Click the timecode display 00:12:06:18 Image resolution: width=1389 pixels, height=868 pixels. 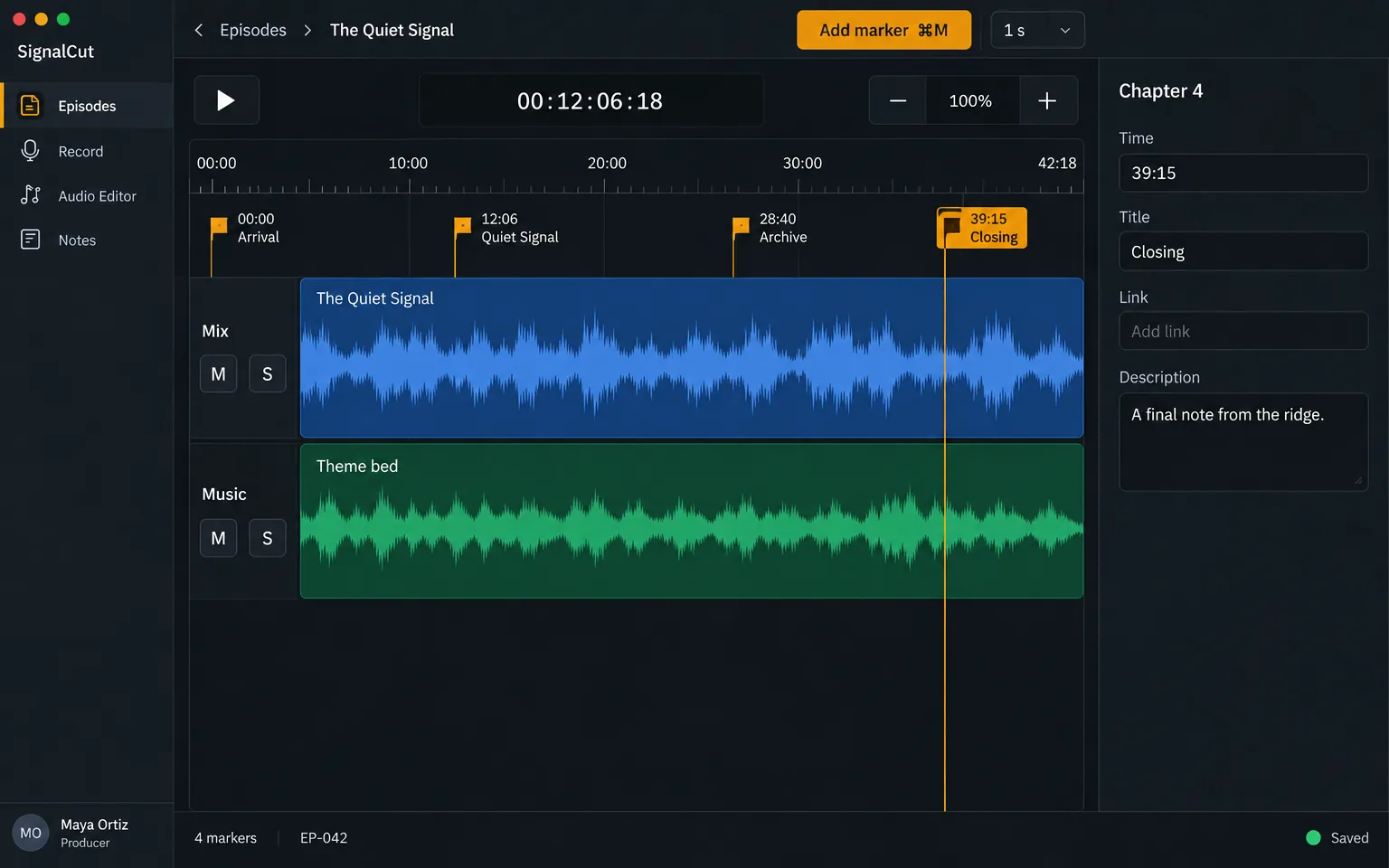pyautogui.click(x=591, y=100)
